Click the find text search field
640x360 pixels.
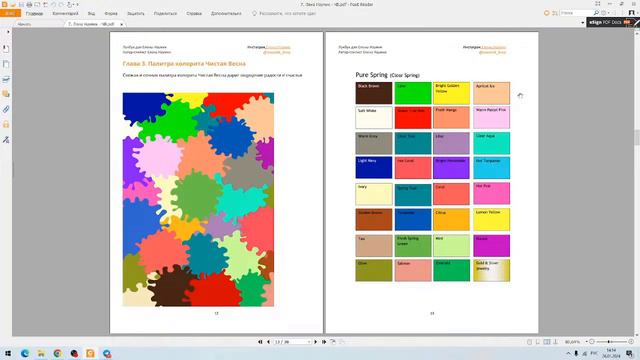(x=576, y=13)
